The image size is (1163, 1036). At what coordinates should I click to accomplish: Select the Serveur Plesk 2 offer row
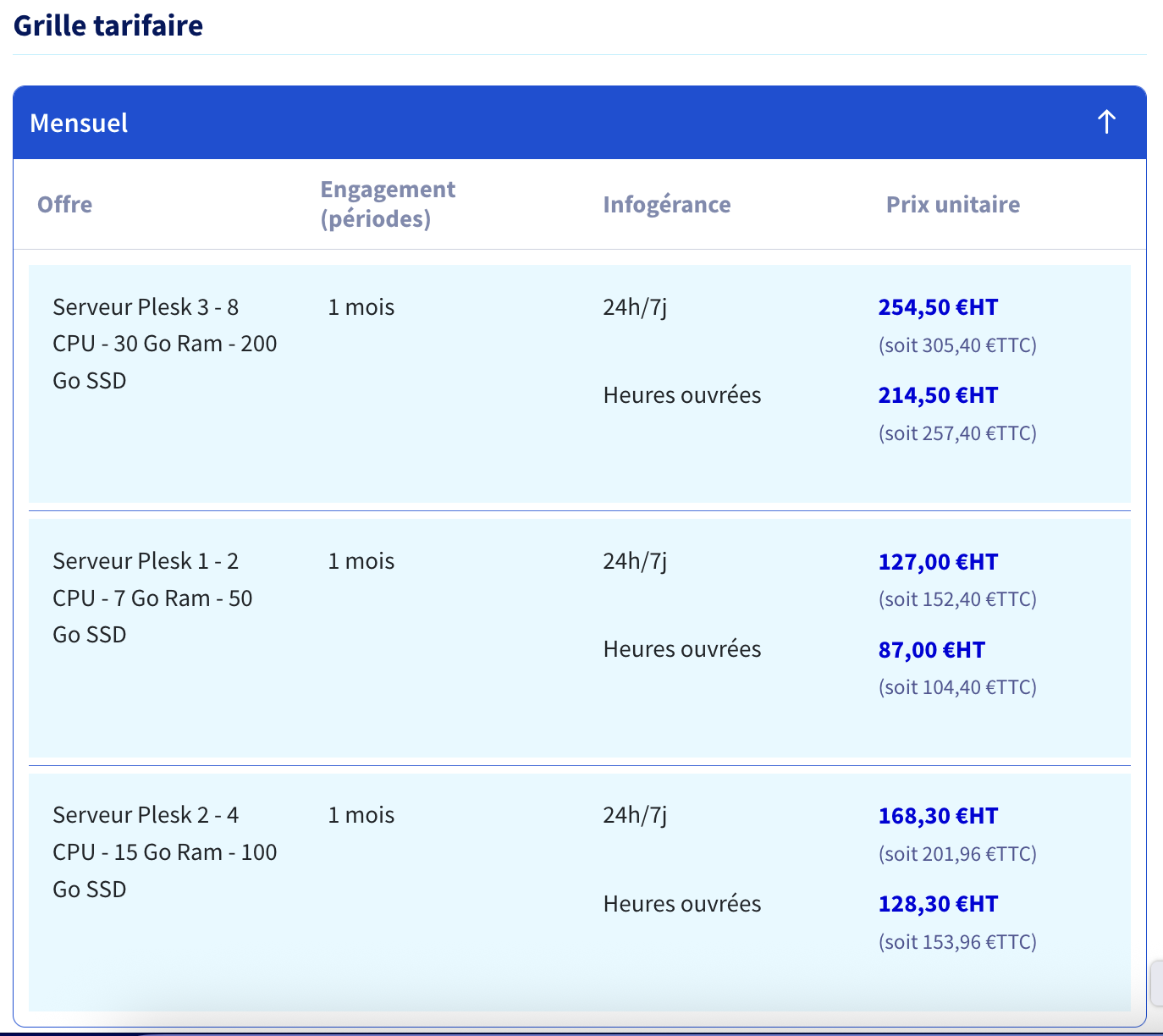click(x=164, y=851)
